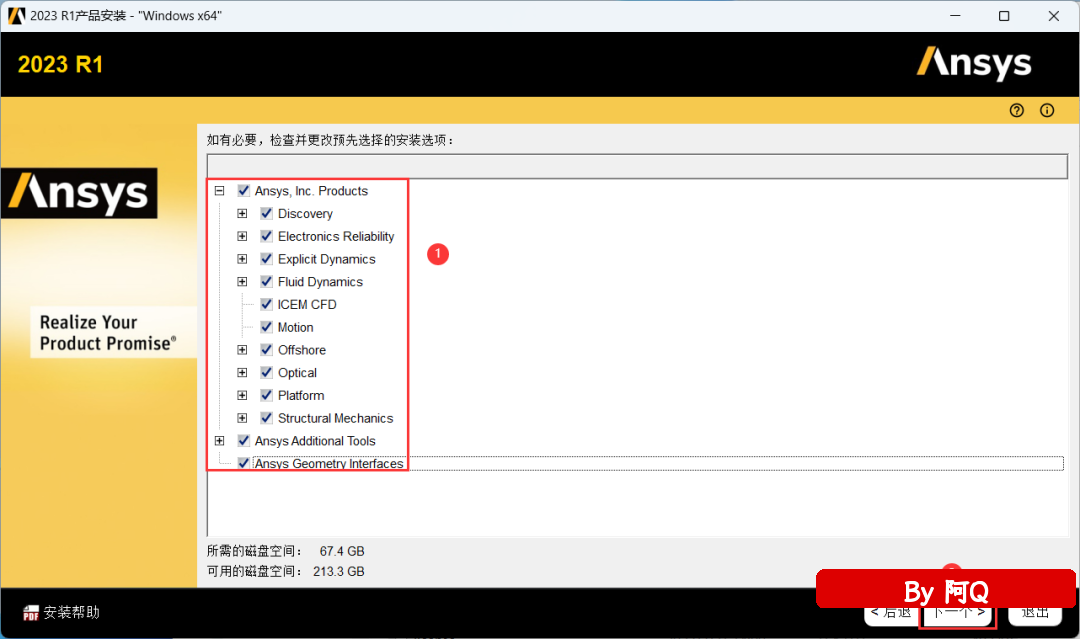Minimize the installer window
This screenshot has height=639, width=1080.
[955, 16]
